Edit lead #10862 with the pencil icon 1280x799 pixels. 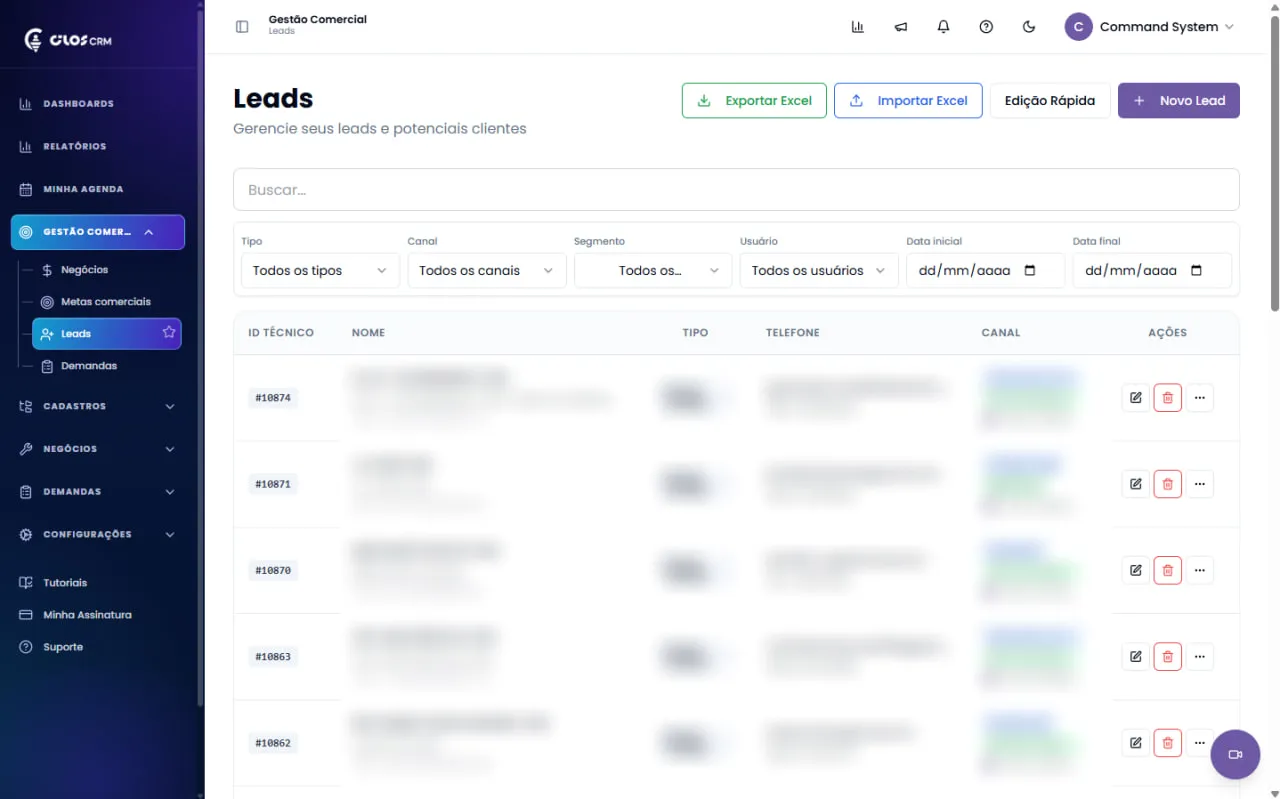coord(1136,743)
